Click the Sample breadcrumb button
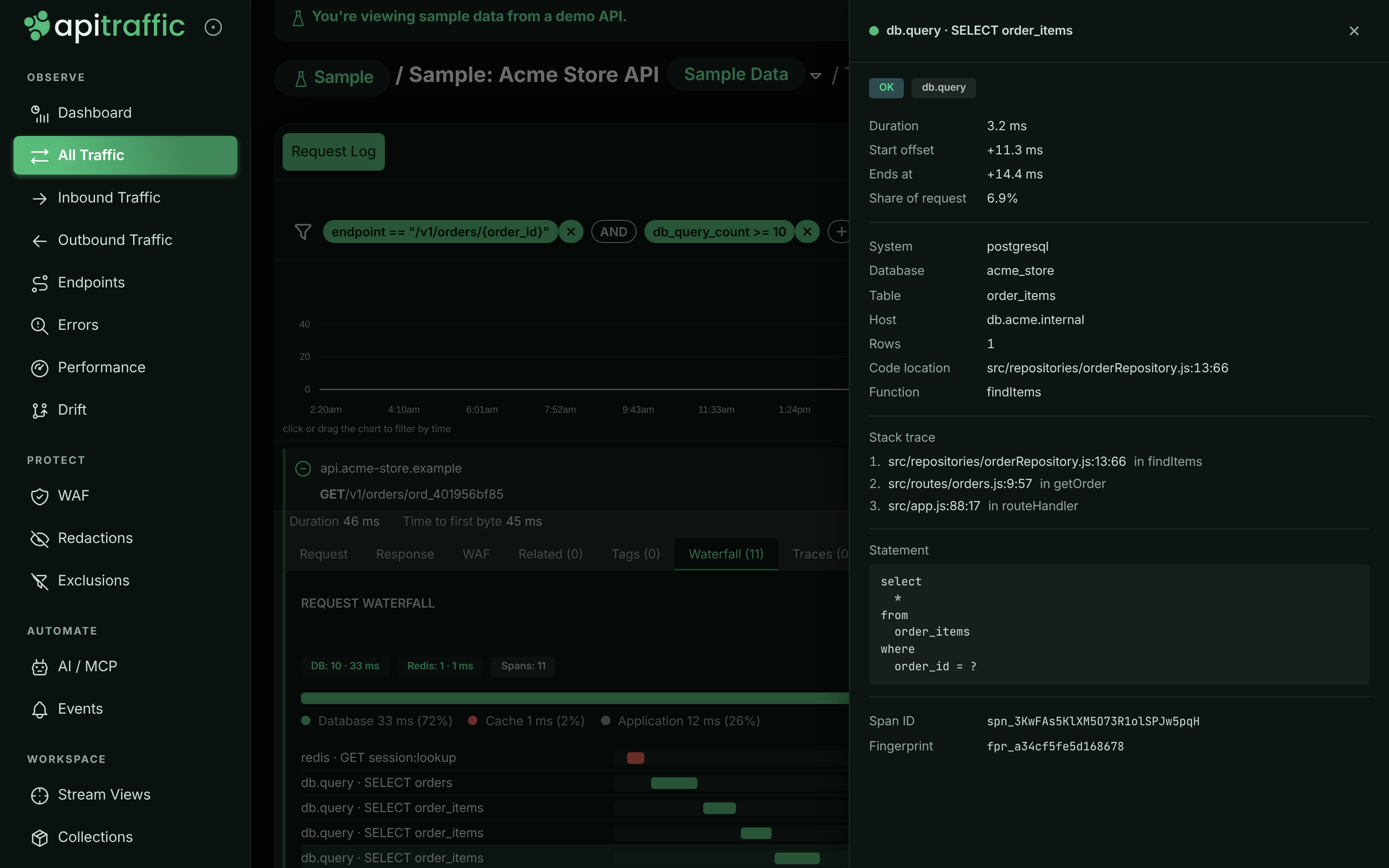This screenshot has width=1389, height=868. tap(333, 78)
